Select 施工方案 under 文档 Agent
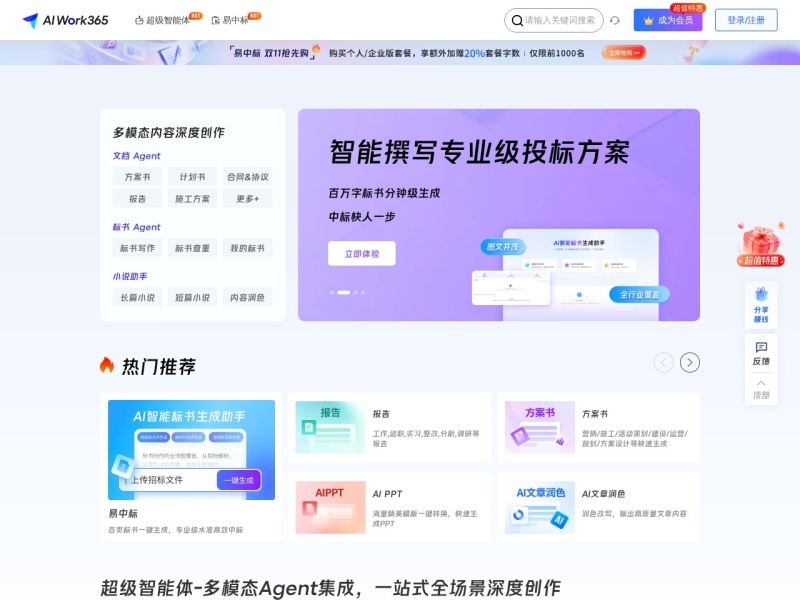 coord(192,198)
